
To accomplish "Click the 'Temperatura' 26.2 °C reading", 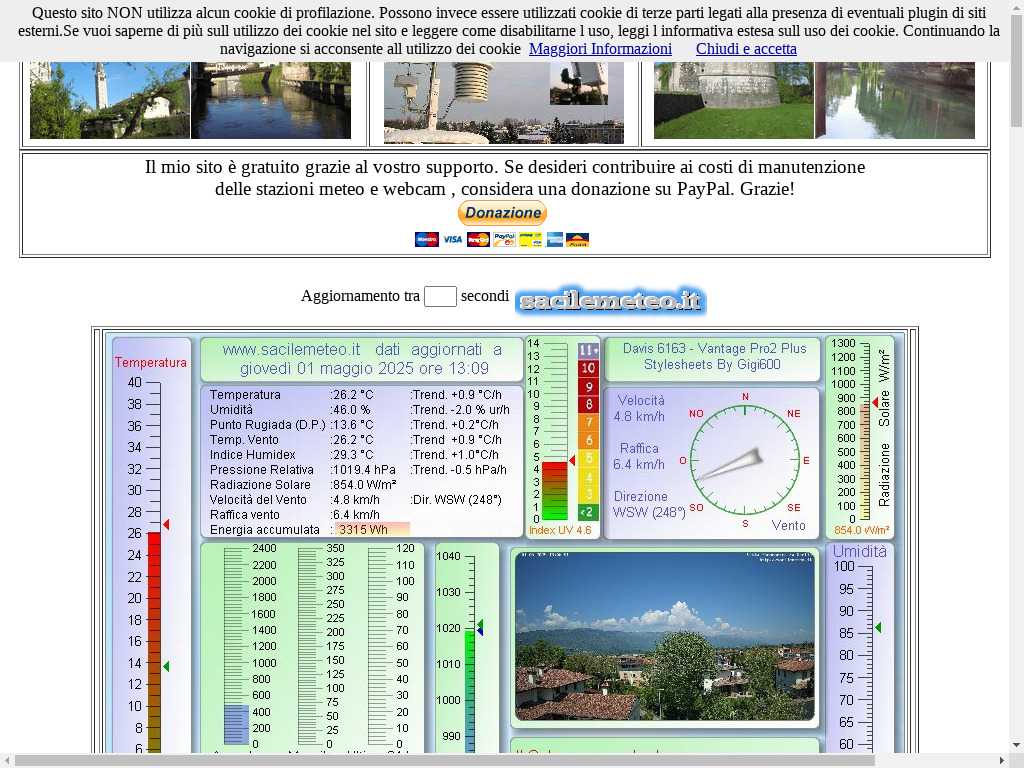I will click(352, 395).
